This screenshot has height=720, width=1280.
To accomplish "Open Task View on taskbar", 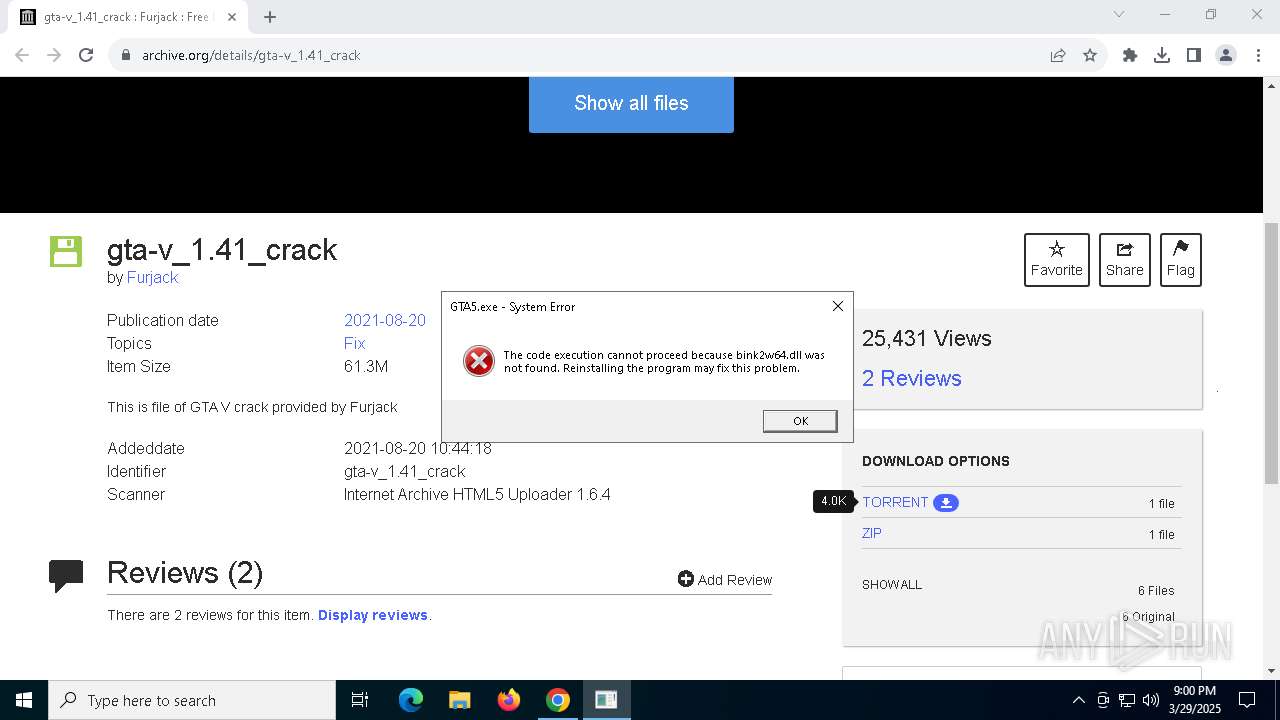I will coord(360,700).
